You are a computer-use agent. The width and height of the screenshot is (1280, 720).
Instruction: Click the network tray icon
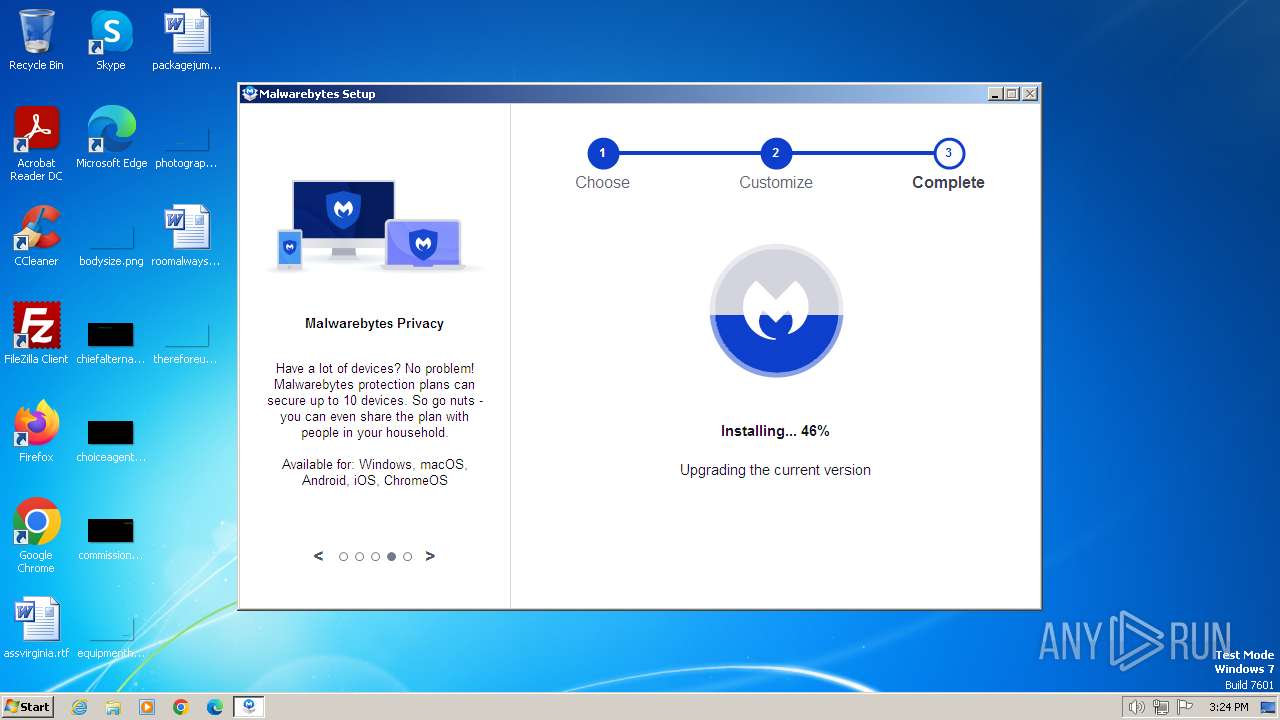1161,707
